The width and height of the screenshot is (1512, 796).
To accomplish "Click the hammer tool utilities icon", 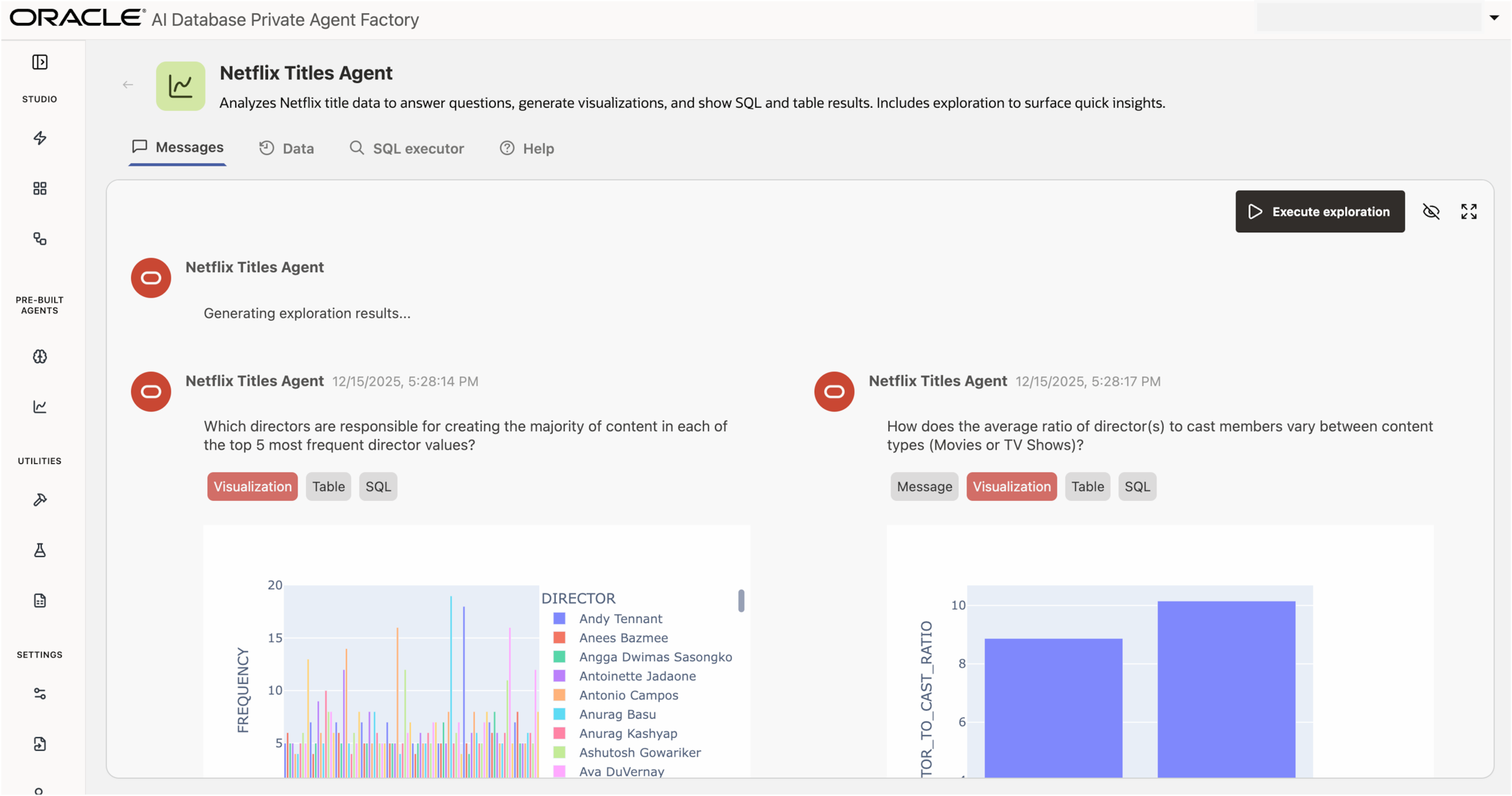I will [x=40, y=500].
